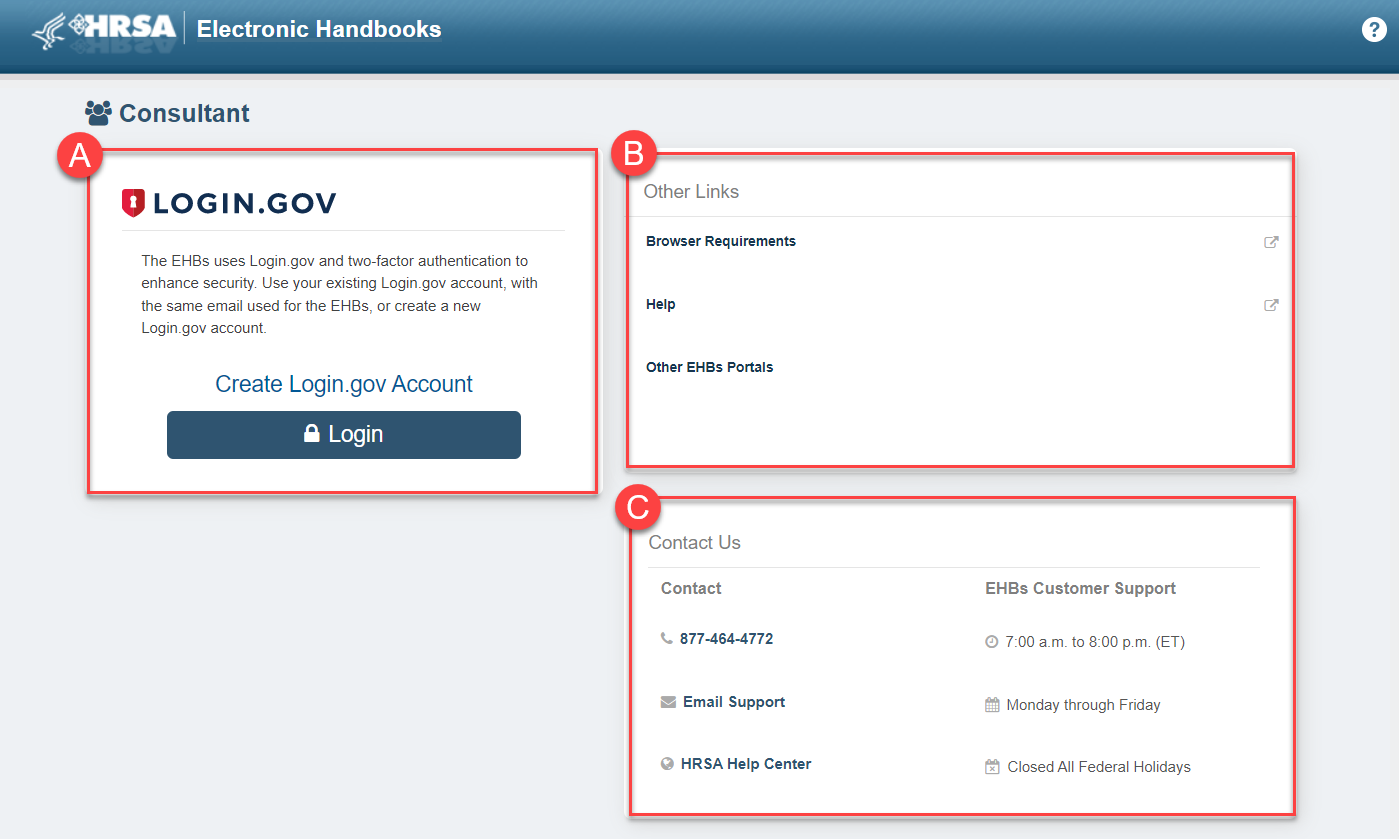Open Create Login.gov Account link
This screenshot has height=839, width=1399.
[x=344, y=384]
